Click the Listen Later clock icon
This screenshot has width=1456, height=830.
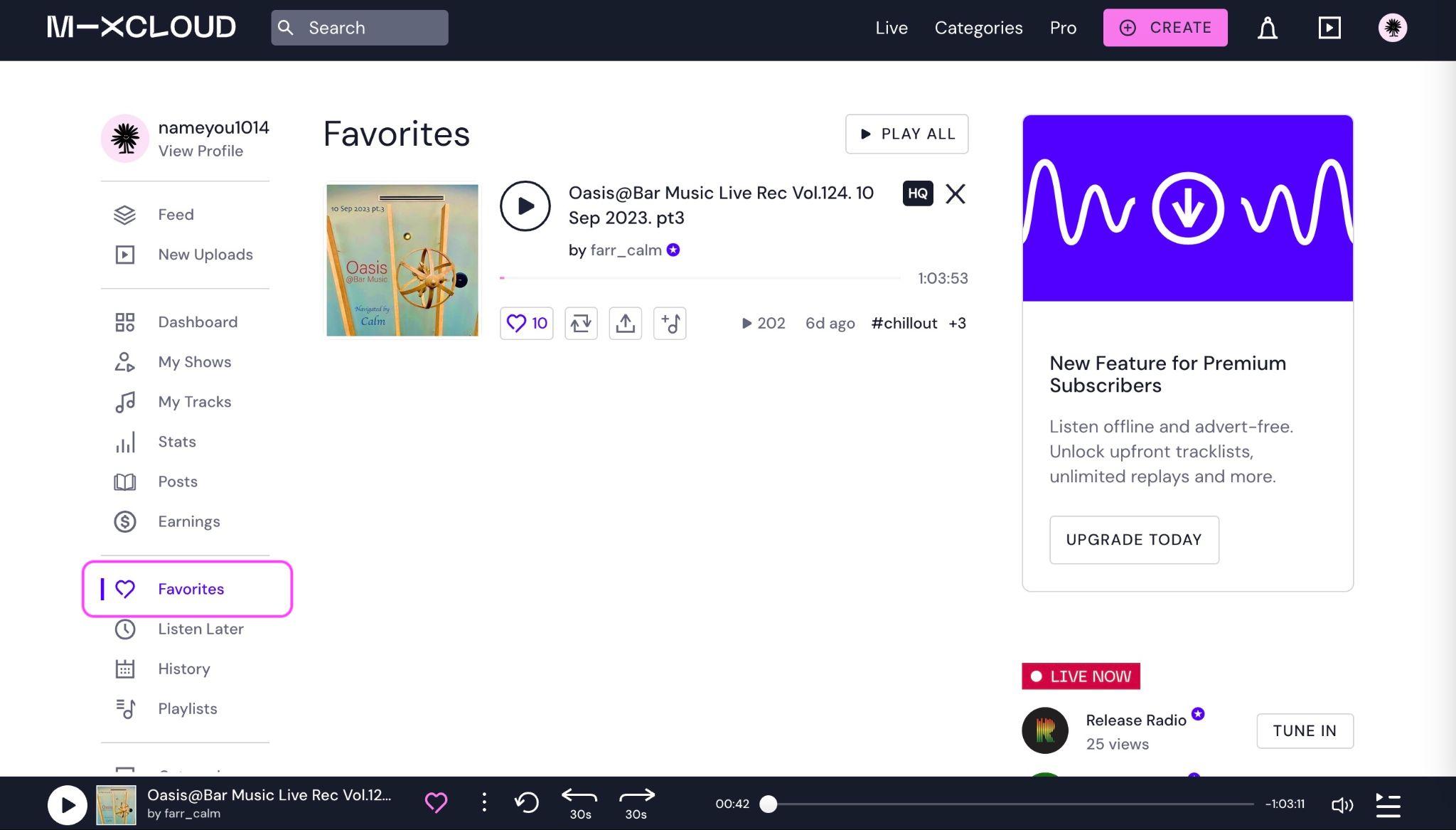(125, 629)
